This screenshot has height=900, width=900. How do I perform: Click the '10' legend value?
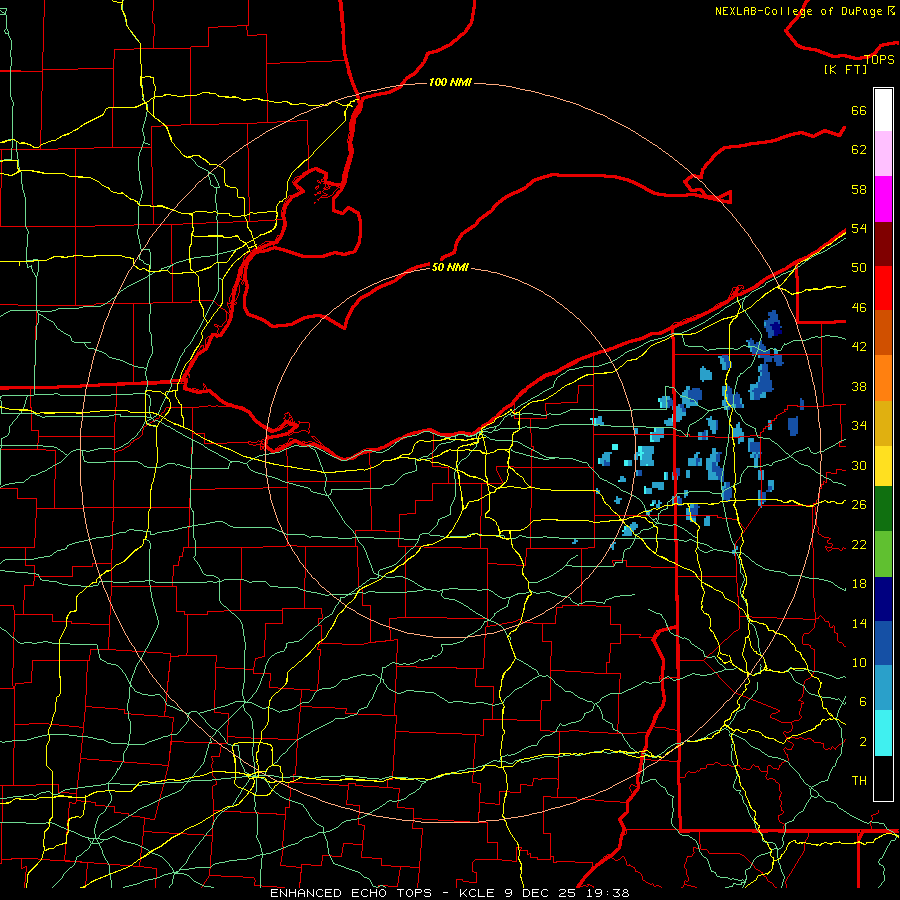(x=859, y=662)
